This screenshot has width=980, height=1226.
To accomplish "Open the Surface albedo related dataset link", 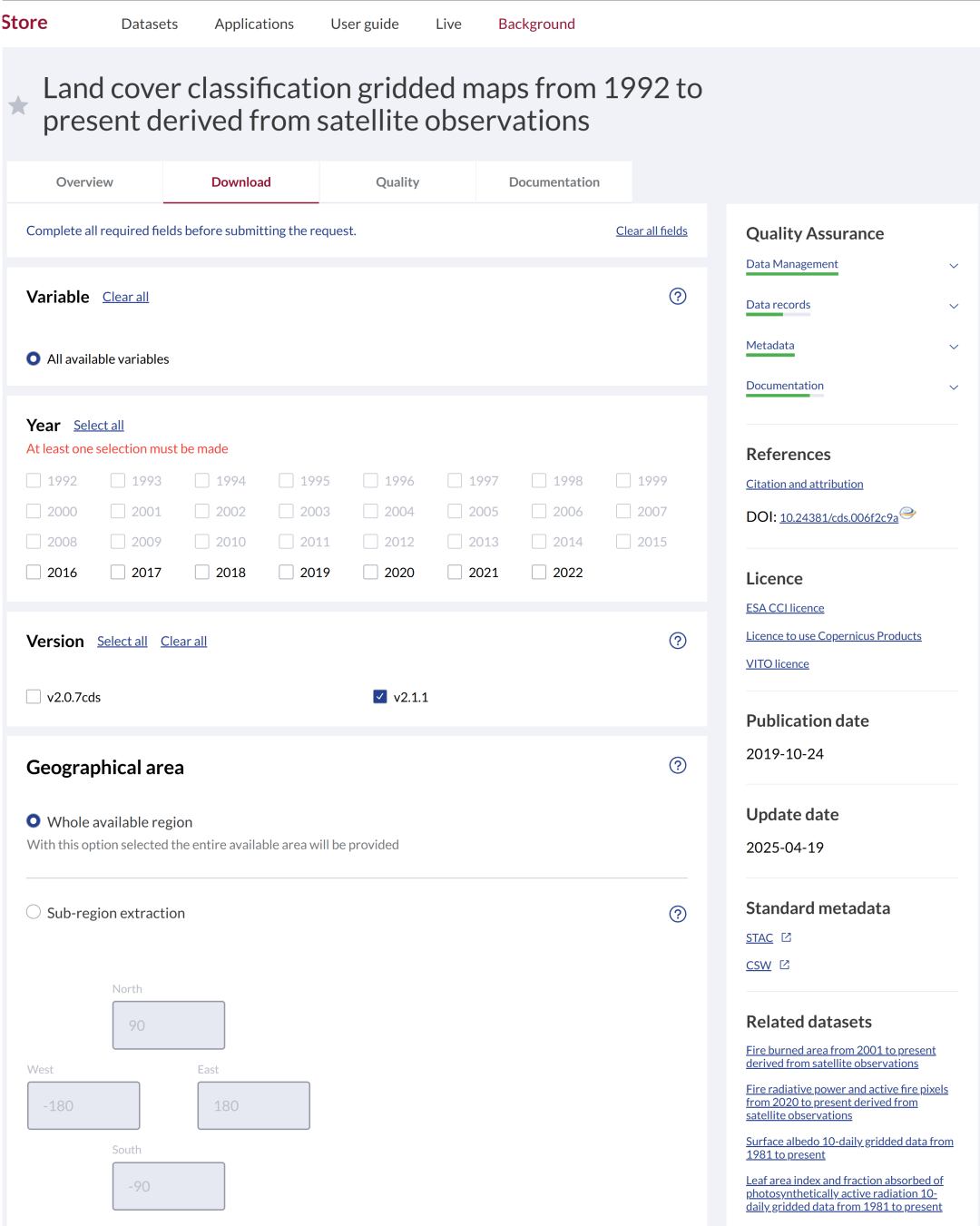I will tap(849, 1148).
